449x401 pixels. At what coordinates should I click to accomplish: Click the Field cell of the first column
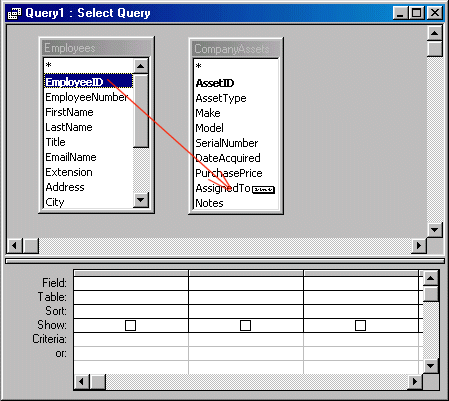pyautogui.click(x=131, y=283)
